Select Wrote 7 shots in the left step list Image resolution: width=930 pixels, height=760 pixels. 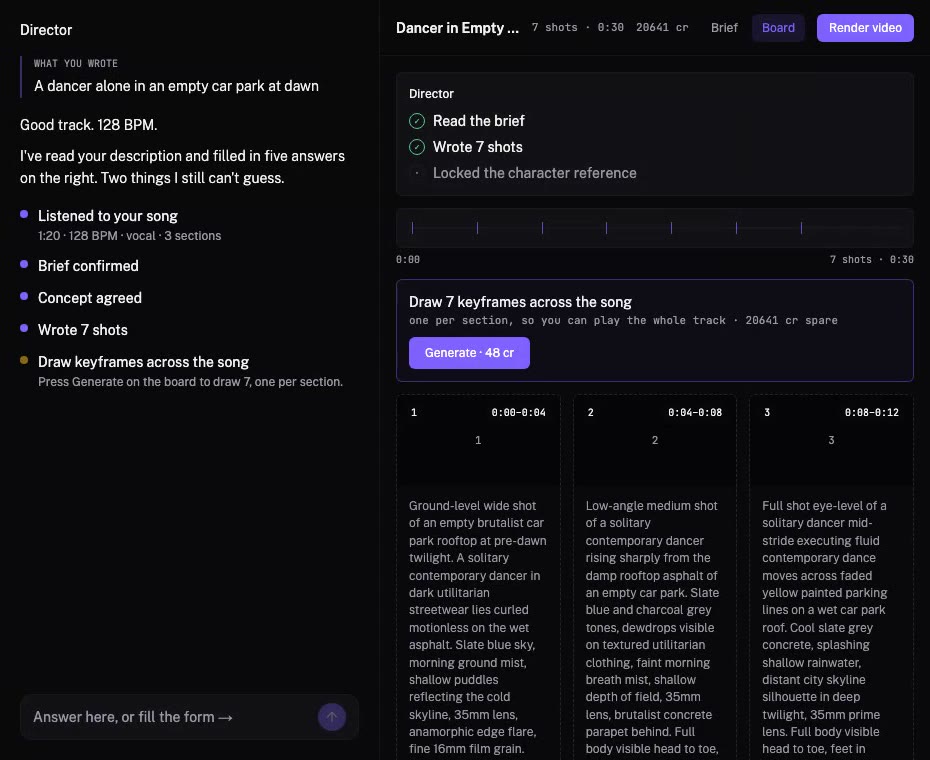(x=82, y=330)
